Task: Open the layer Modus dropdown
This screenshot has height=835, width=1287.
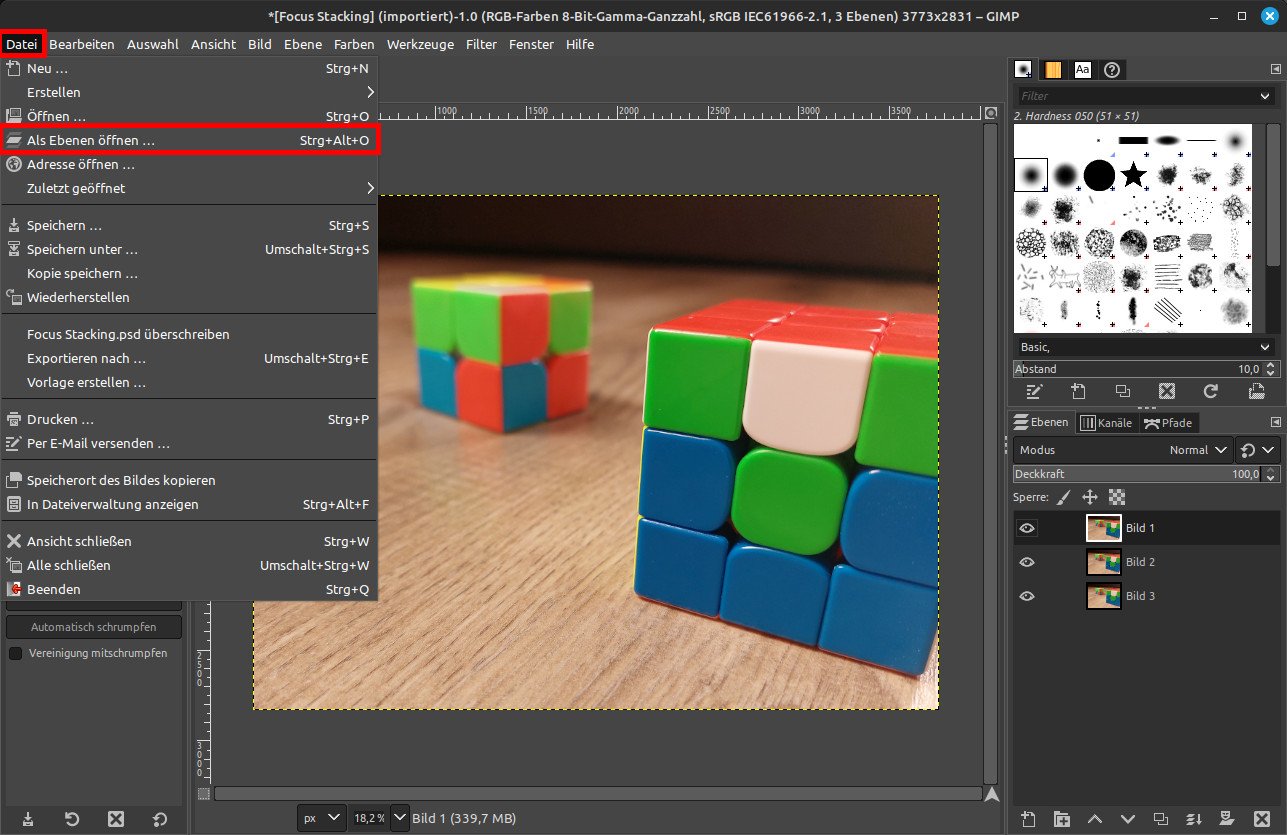Action: point(1197,450)
